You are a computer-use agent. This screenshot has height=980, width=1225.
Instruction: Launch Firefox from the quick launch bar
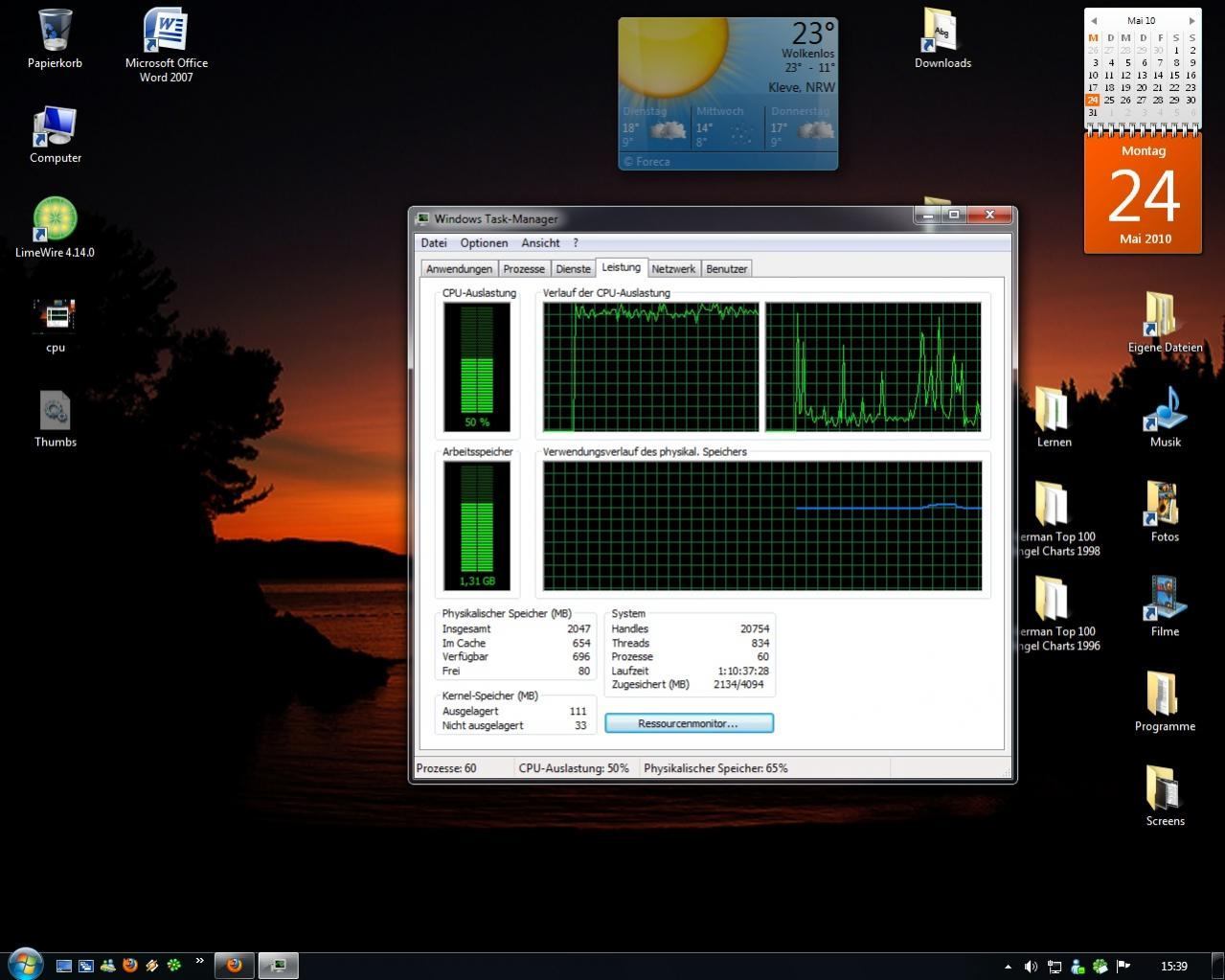pos(129,966)
